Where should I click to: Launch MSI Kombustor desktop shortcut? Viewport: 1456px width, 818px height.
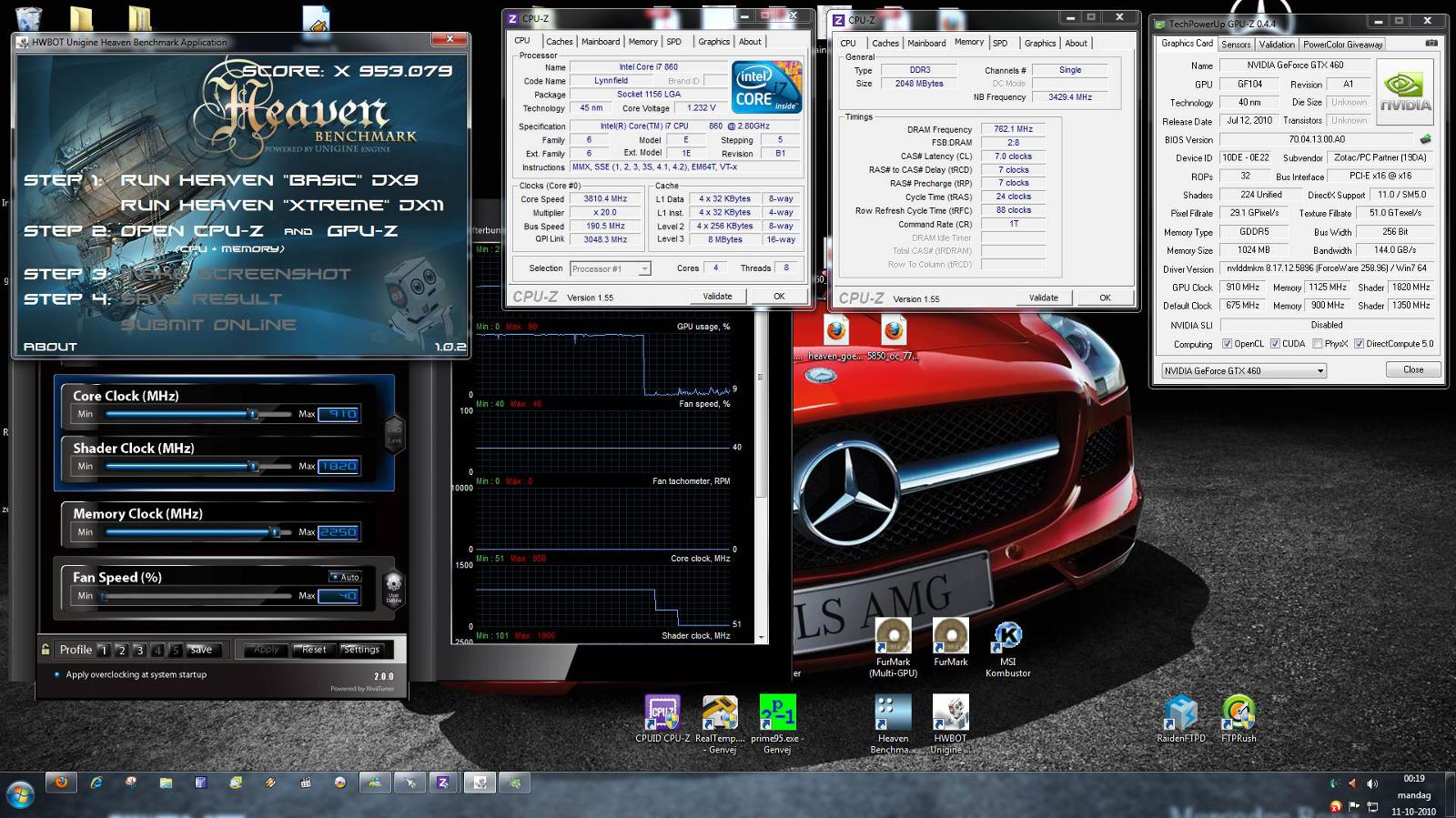tap(1007, 648)
